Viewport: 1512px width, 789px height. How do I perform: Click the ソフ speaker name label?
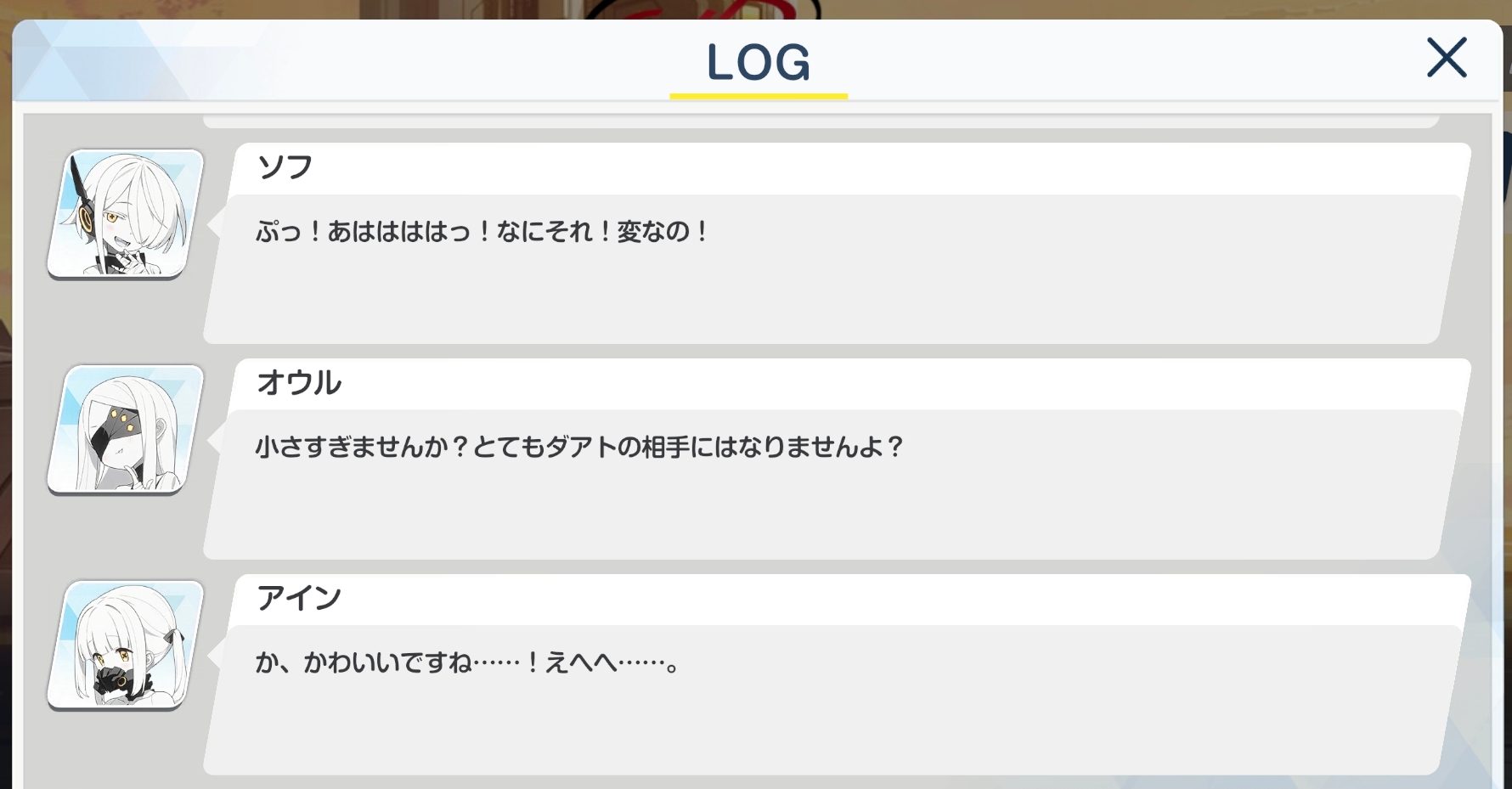[285, 167]
